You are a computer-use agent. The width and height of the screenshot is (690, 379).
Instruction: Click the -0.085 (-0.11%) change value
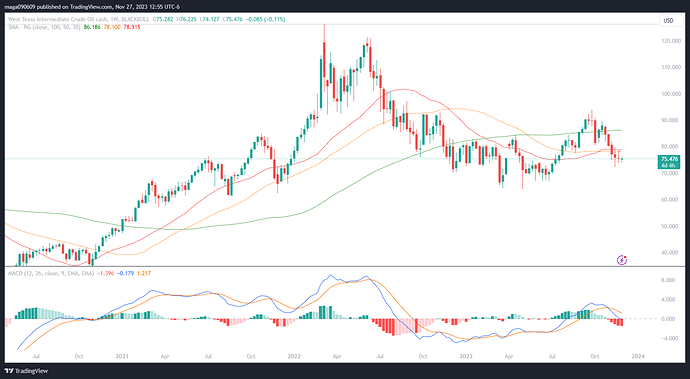tap(265, 19)
